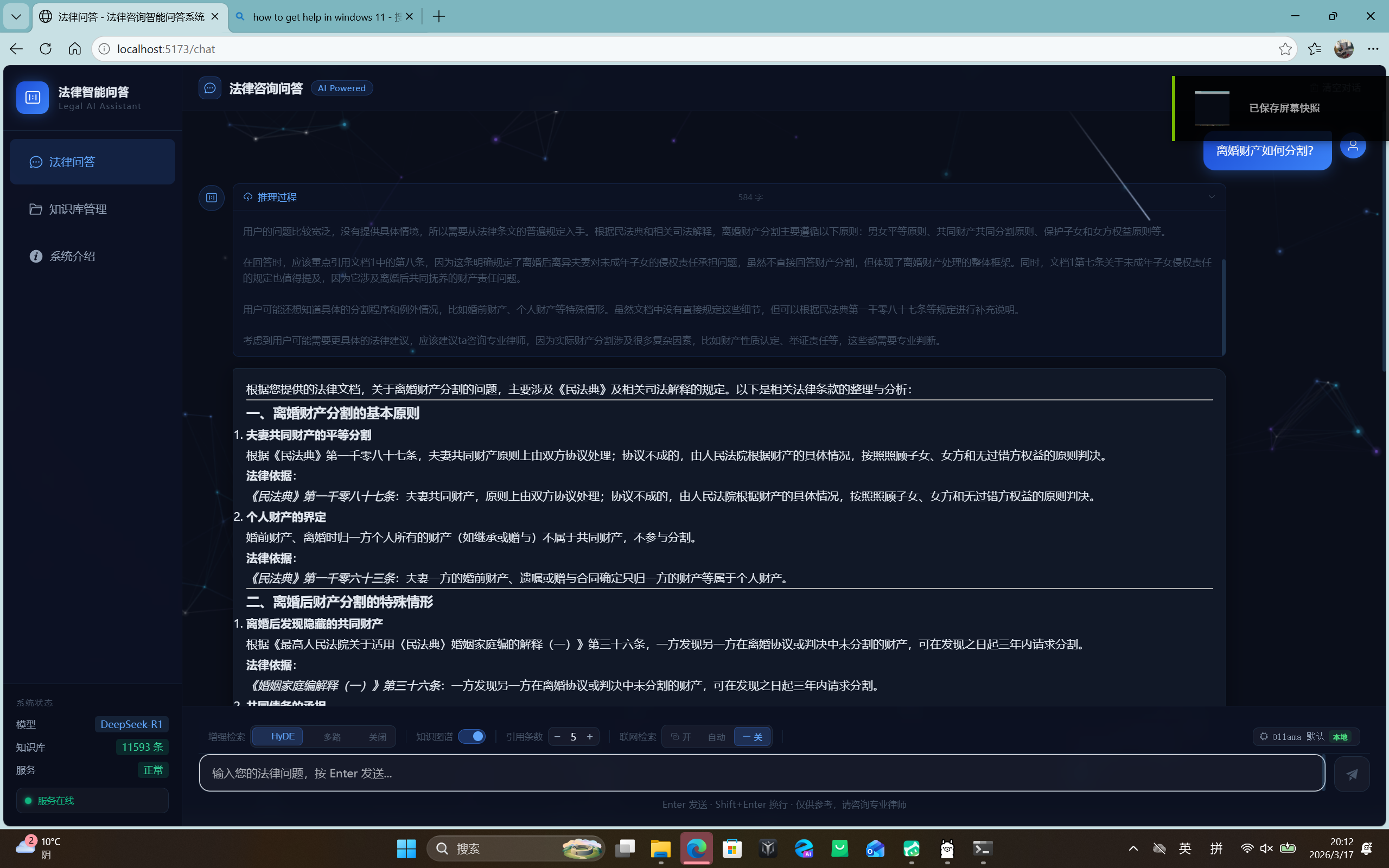The width and height of the screenshot is (1389, 868).
Task: Open the Ollama app from the taskbar
Action: tap(947, 848)
